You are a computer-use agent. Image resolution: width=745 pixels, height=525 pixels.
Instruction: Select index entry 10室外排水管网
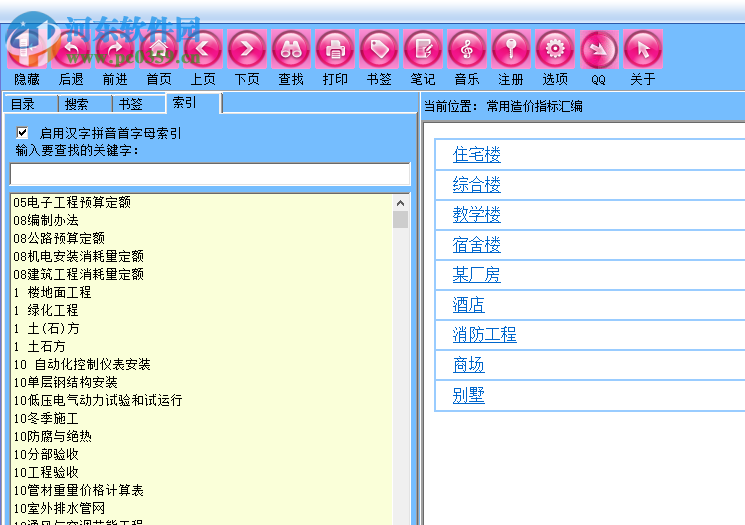pyautogui.click(x=59, y=509)
